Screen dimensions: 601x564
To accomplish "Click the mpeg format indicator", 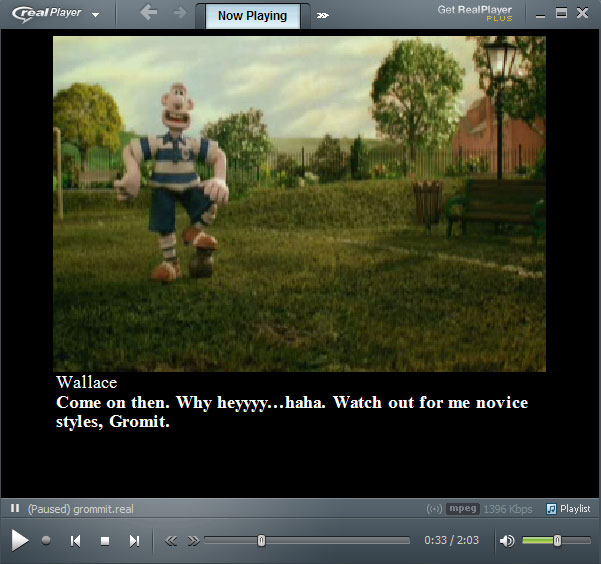I will (462, 509).
